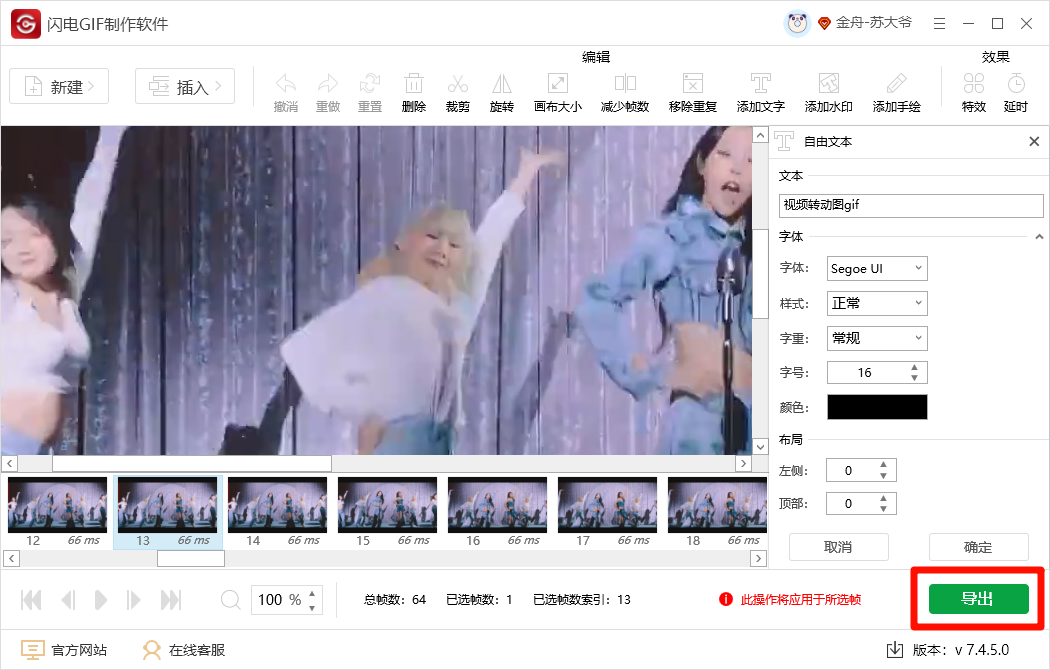This screenshot has width=1050, height=670.
Task: Click the version download icon
Action: click(x=895, y=649)
